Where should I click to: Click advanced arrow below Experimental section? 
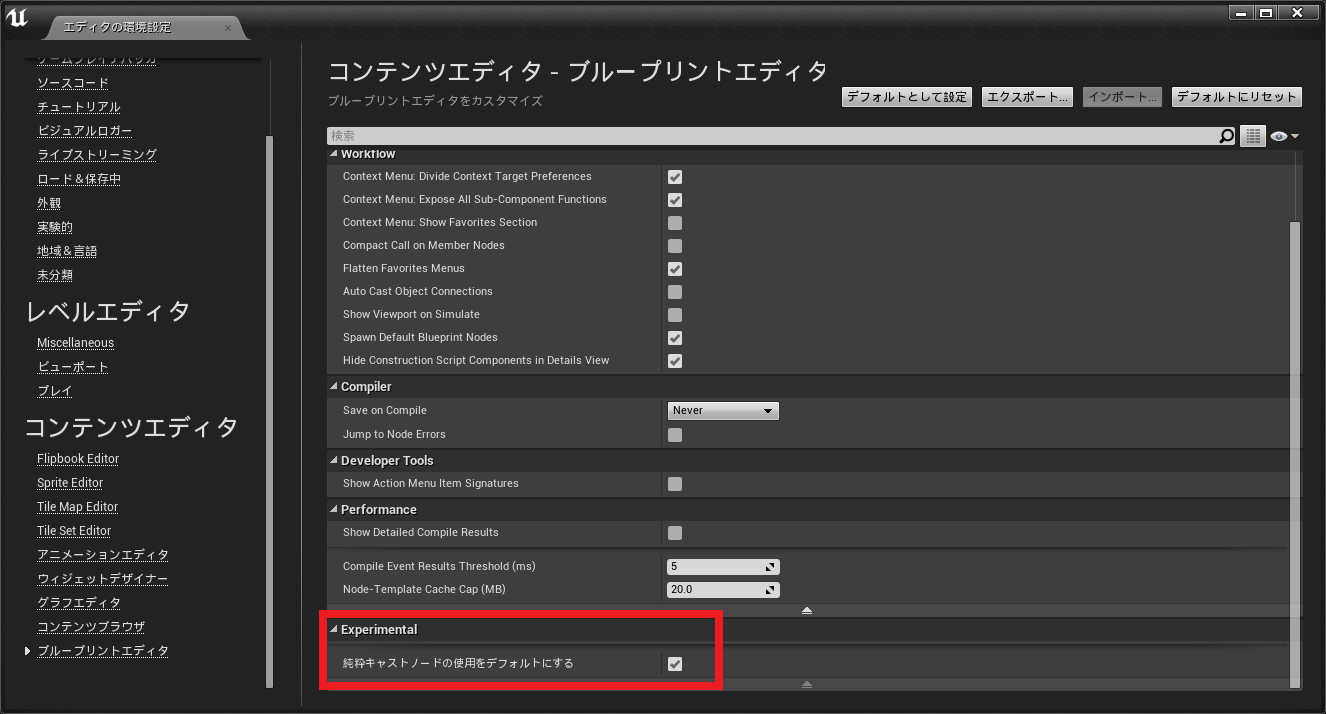coord(807,685)
